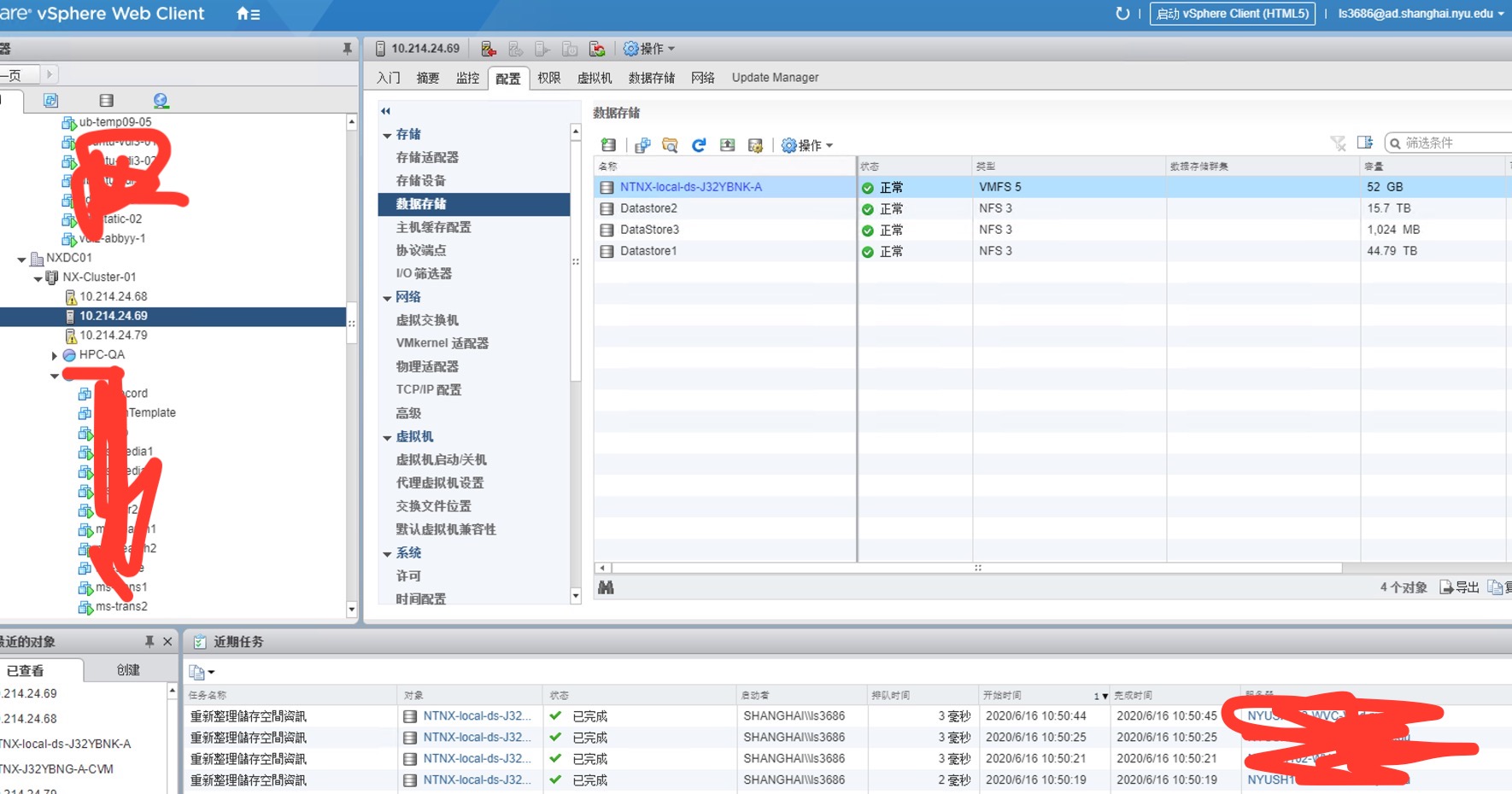The width and height of the screenshot is (1512, 794).
Task: Click the column selection icon beside filter
Action: [1365, 143]
